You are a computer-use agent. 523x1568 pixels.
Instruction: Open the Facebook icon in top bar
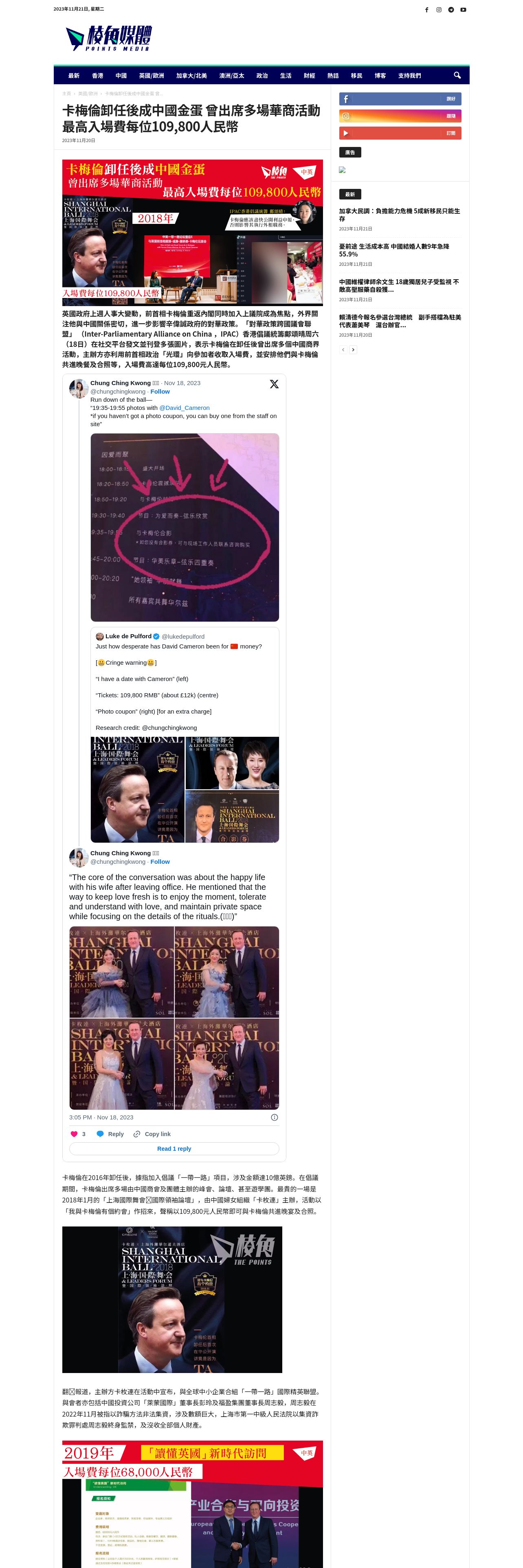[426, 10]
